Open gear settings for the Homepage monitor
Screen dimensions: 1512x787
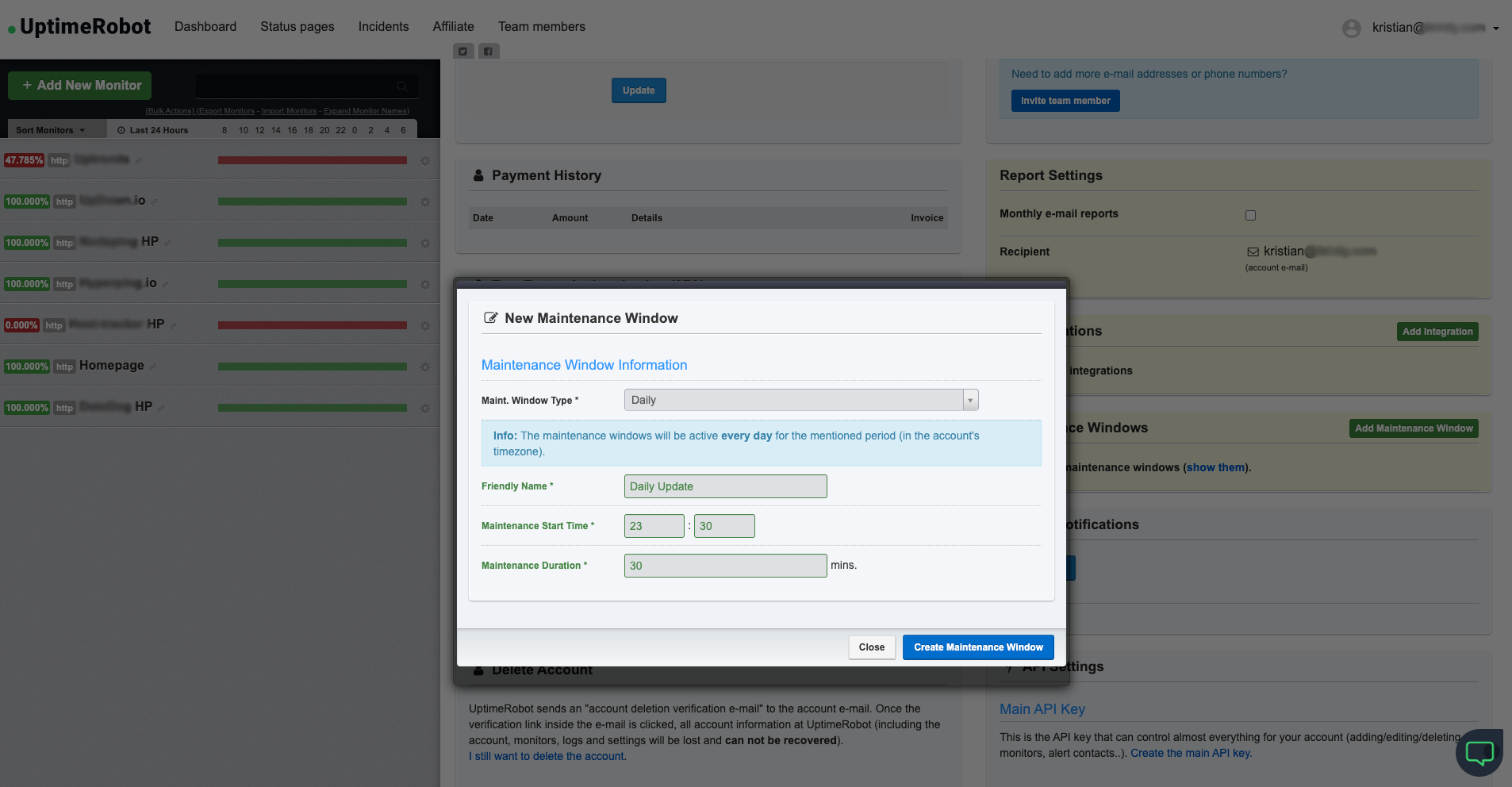(x=425, y=367)
